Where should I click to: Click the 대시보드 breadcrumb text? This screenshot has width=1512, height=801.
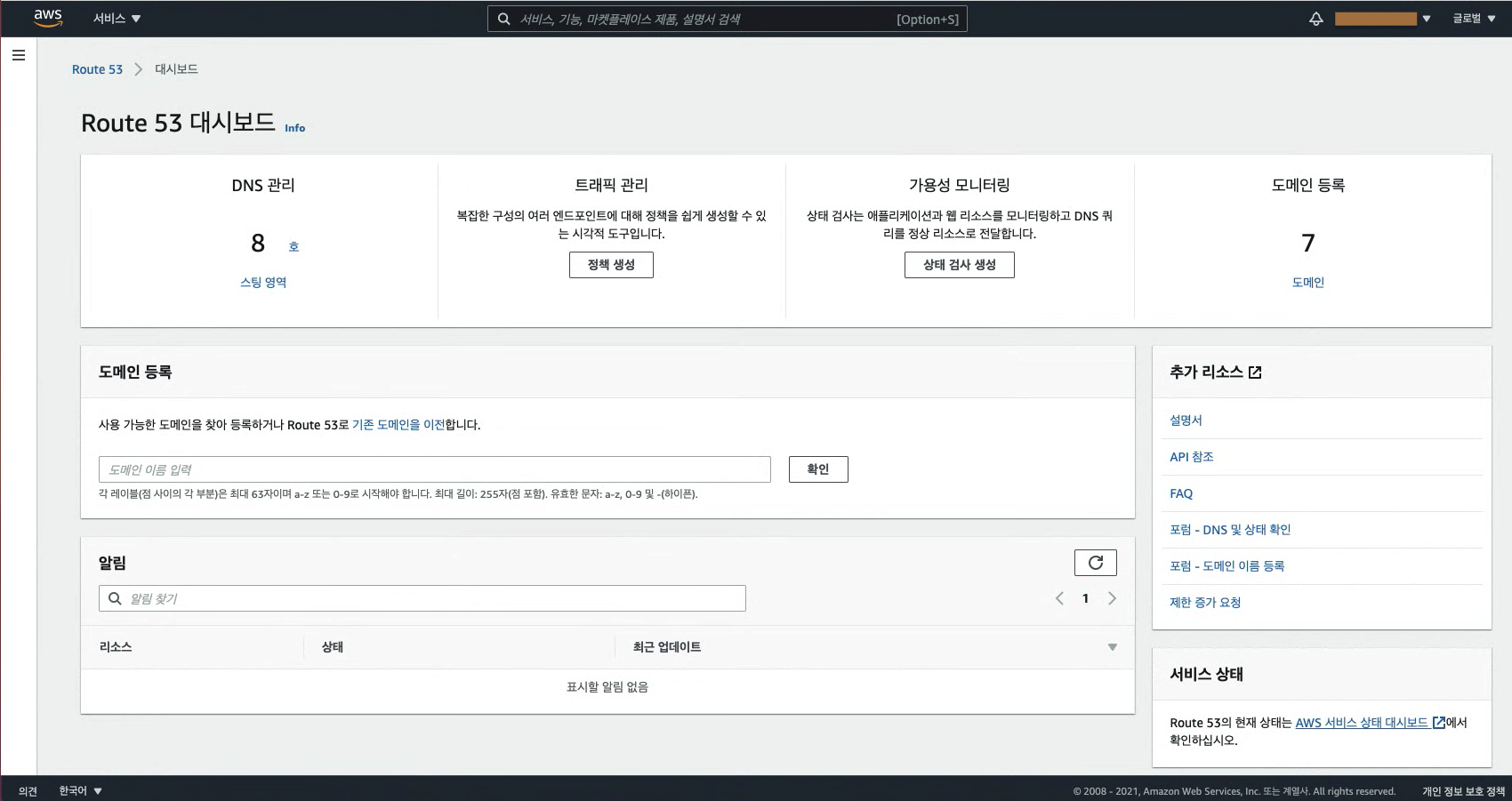176,69
